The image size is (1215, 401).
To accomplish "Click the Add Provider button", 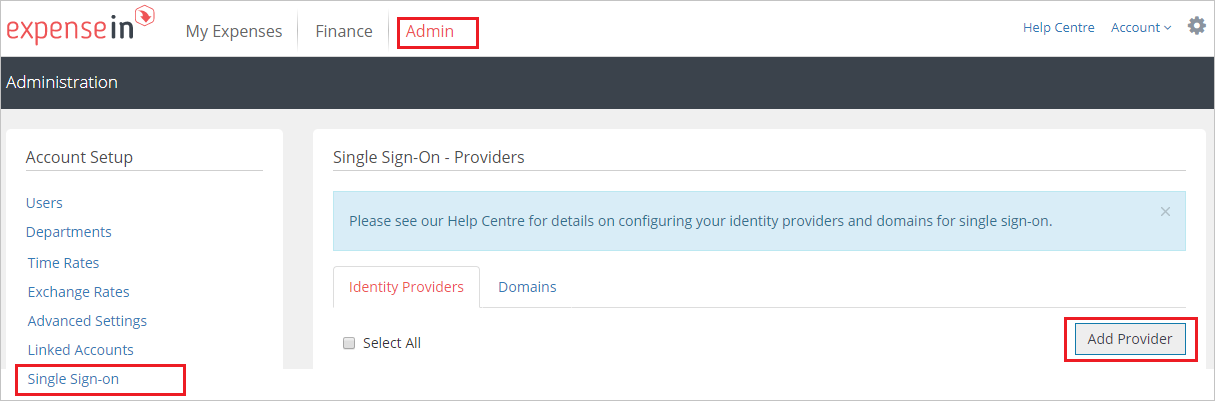I will pos(1130,339).
